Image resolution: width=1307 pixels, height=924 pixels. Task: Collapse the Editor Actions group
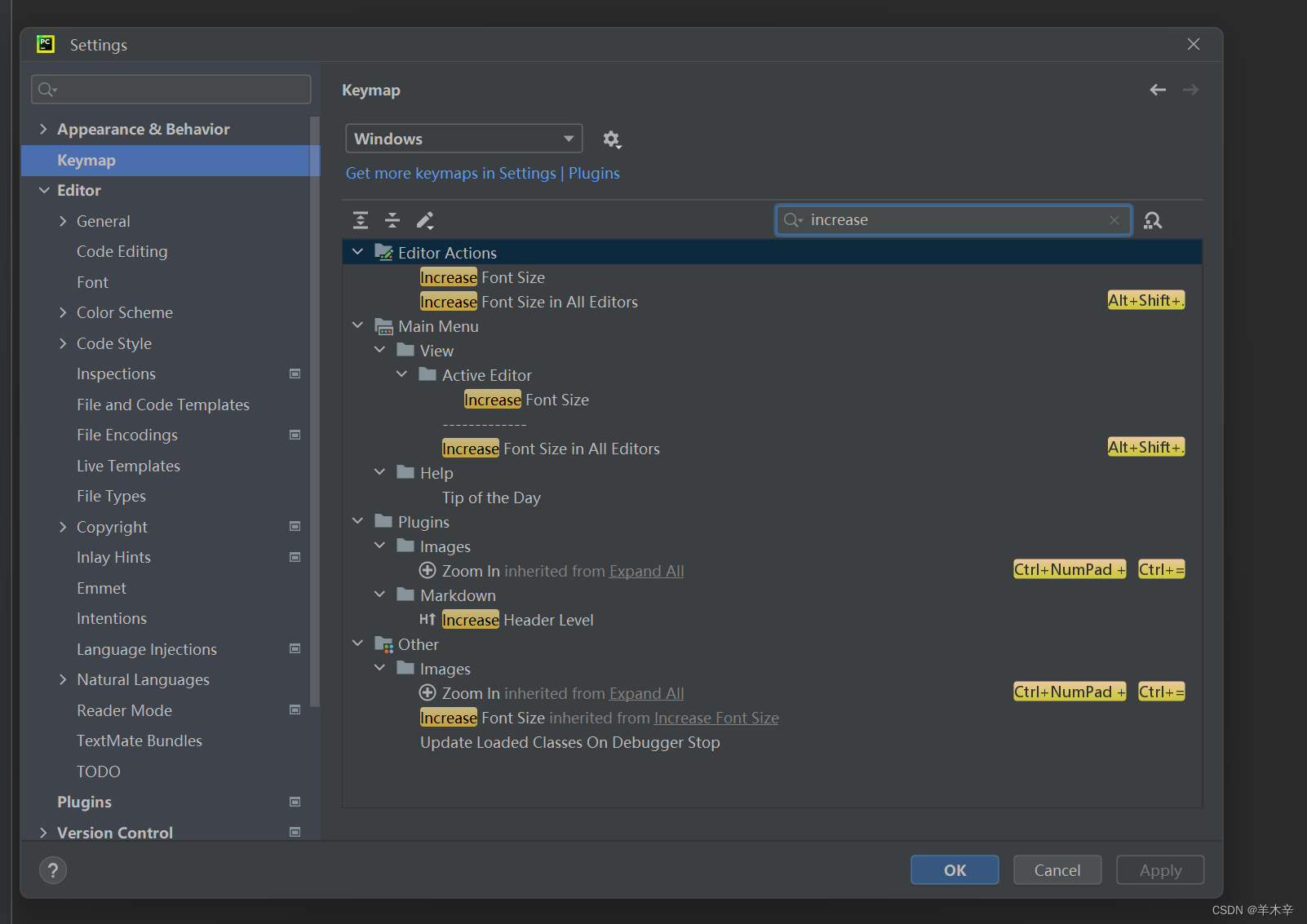click(x=357, y=252)
